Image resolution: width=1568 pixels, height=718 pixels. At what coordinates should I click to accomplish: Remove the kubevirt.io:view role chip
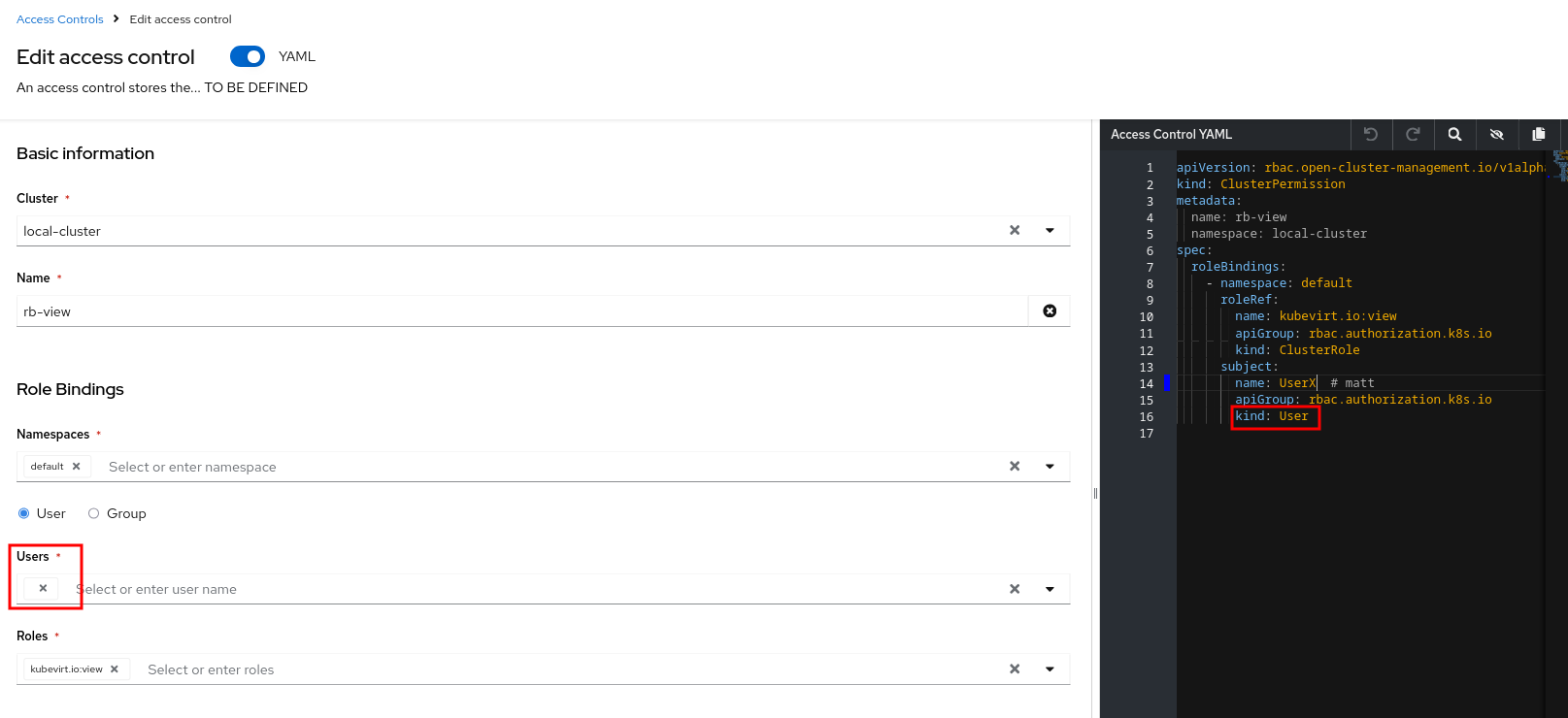115,669
